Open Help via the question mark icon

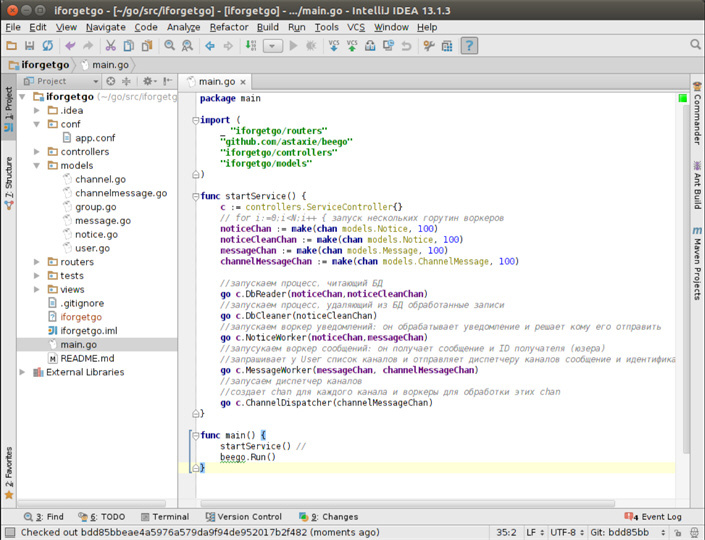468,46
